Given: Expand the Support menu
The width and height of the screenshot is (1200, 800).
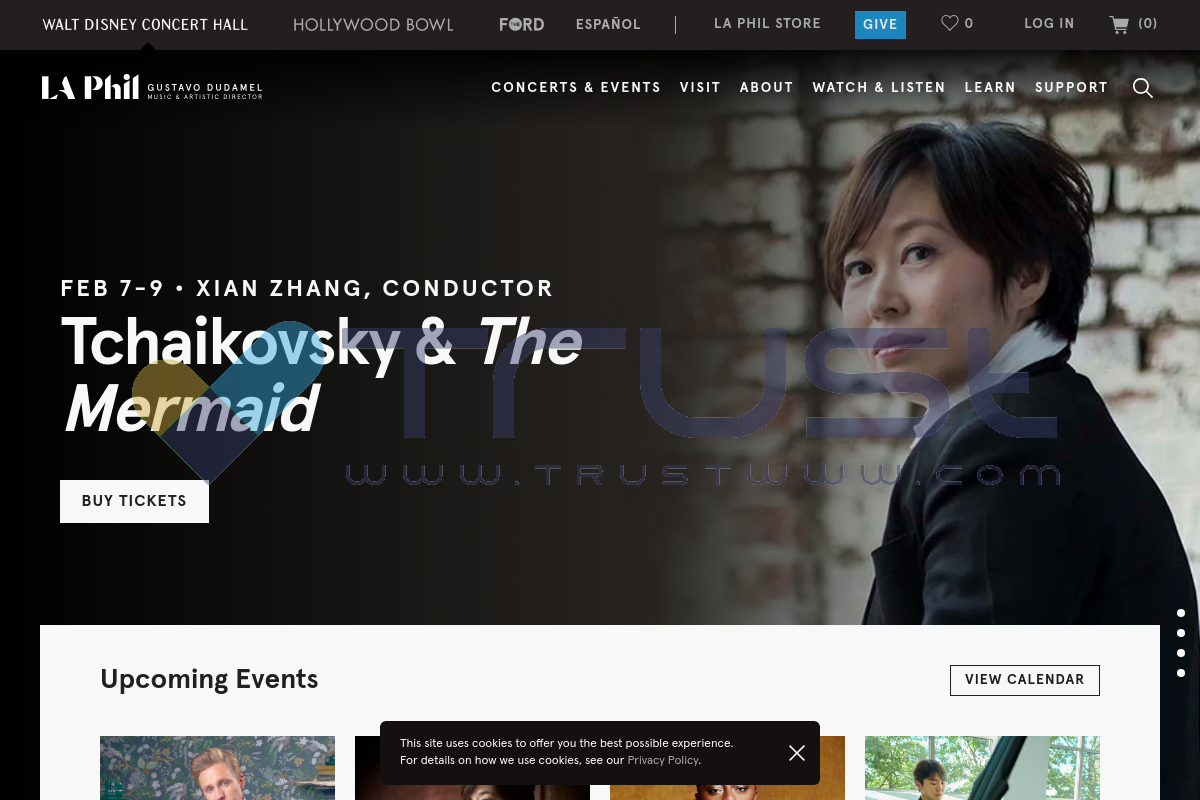Looking at the screenshot, I should [1071, 88].
